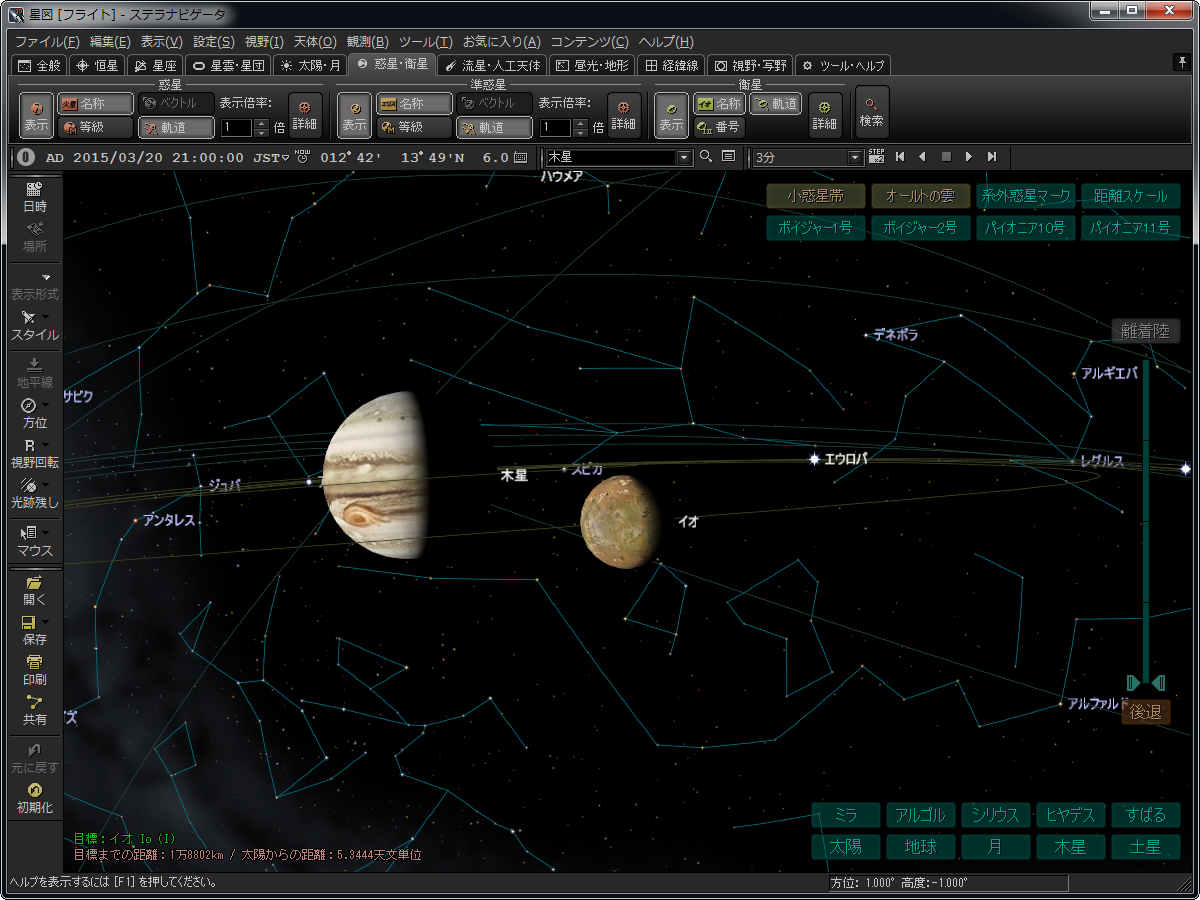This screenshot has height=900, width=1200.
Task: Increase planet display magnification stepper
Action: [262, 123]
